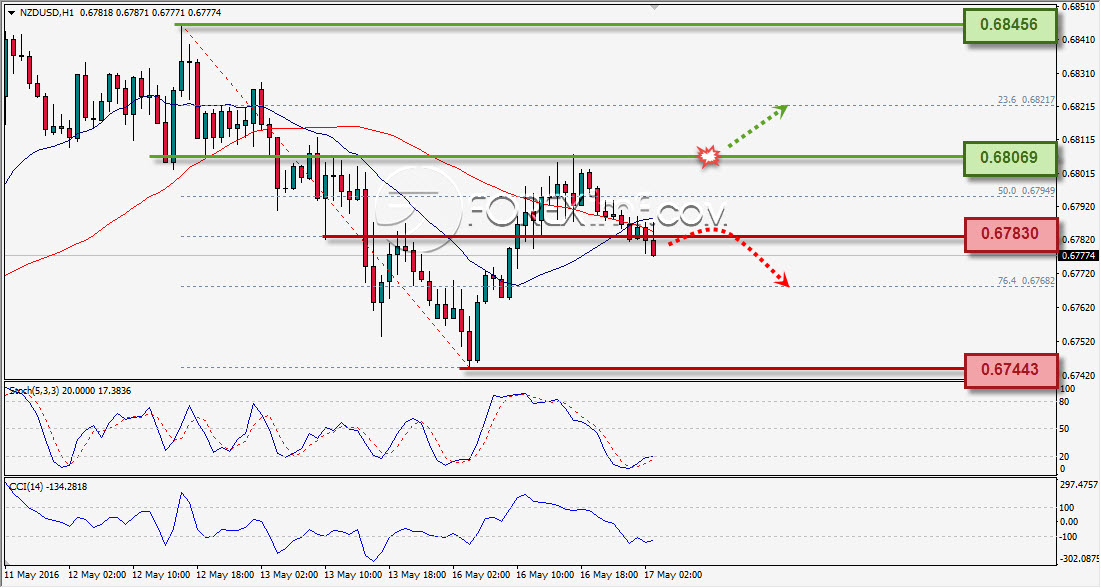The width and height of the screenshot is (1101, 588).
Task: Click the 16 May 02:00 time label
Action: coord(481,575)
